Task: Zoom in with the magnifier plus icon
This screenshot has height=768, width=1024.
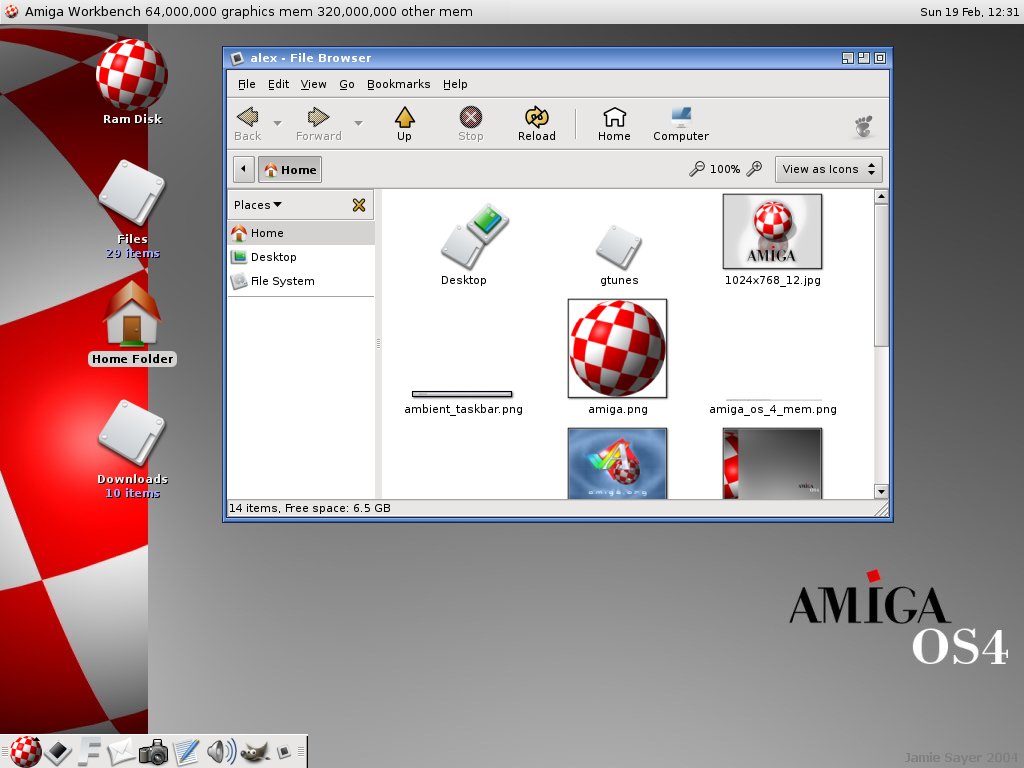Action: tap(754, 169)
